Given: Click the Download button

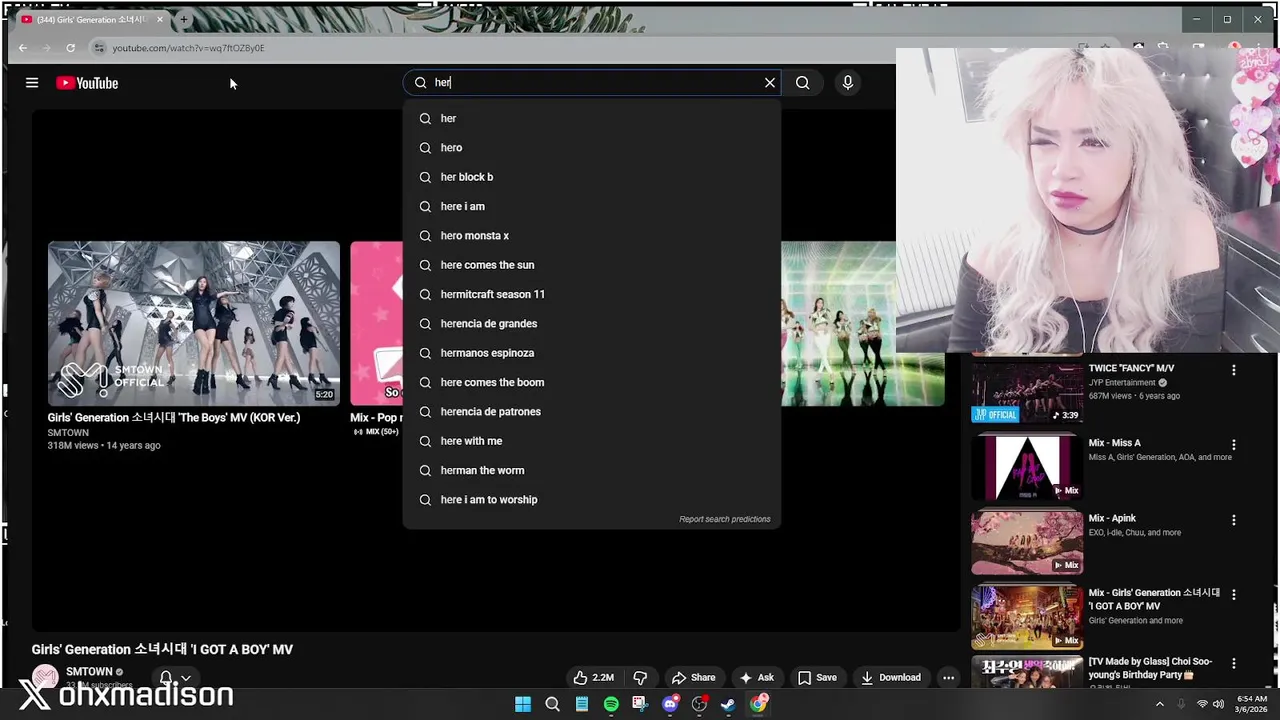Looking at the screenshot, I should [x=891, y=677].
